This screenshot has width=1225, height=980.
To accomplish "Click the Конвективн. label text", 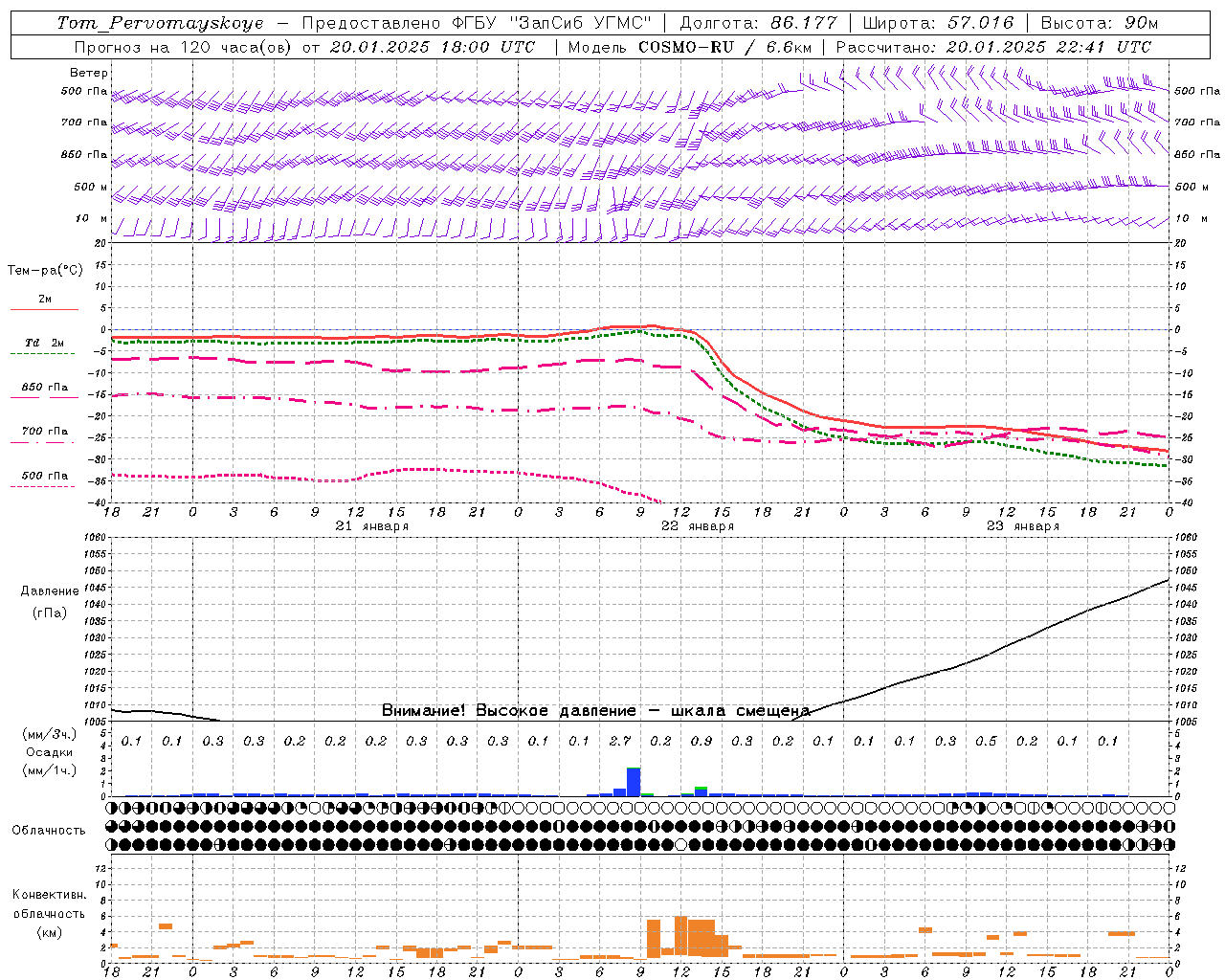I will pyautogui.click(x=49, y=895).
